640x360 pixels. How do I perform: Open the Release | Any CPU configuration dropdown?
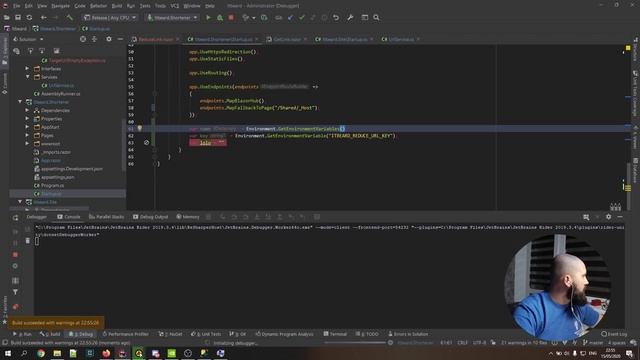110,18
